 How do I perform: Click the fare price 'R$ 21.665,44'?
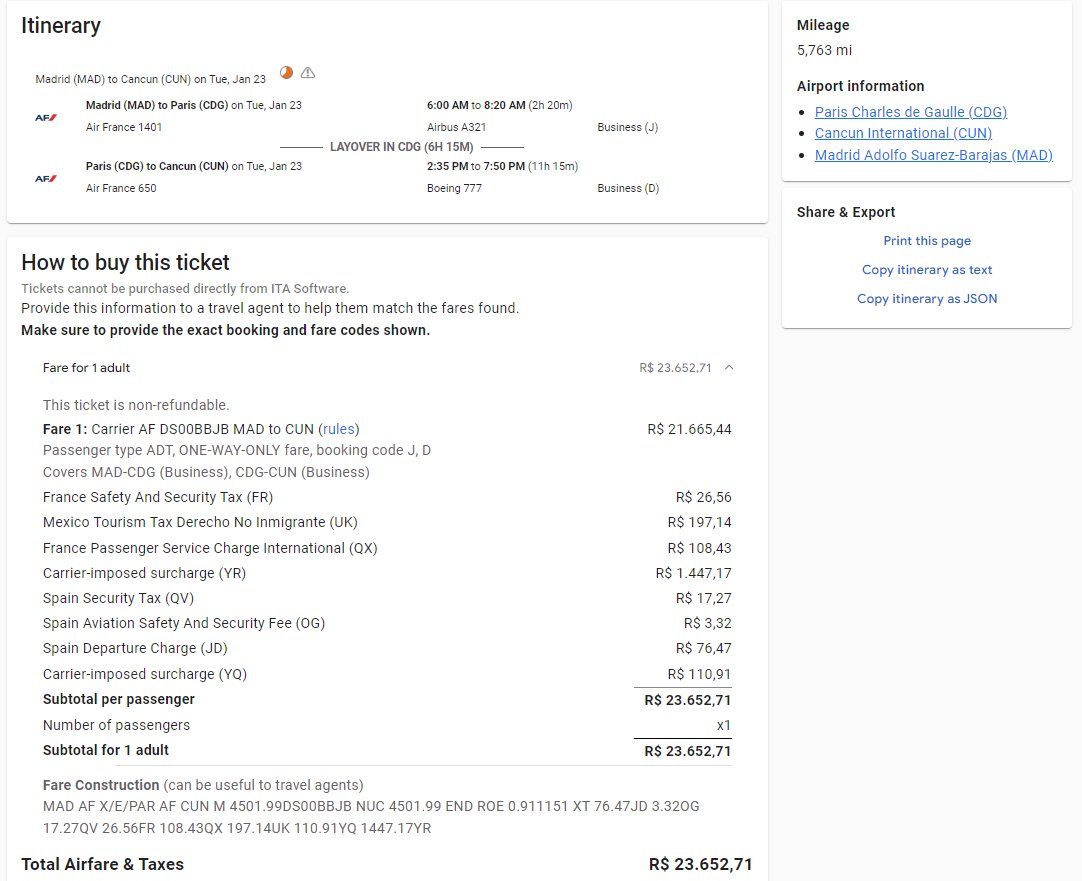click(689, 429)
